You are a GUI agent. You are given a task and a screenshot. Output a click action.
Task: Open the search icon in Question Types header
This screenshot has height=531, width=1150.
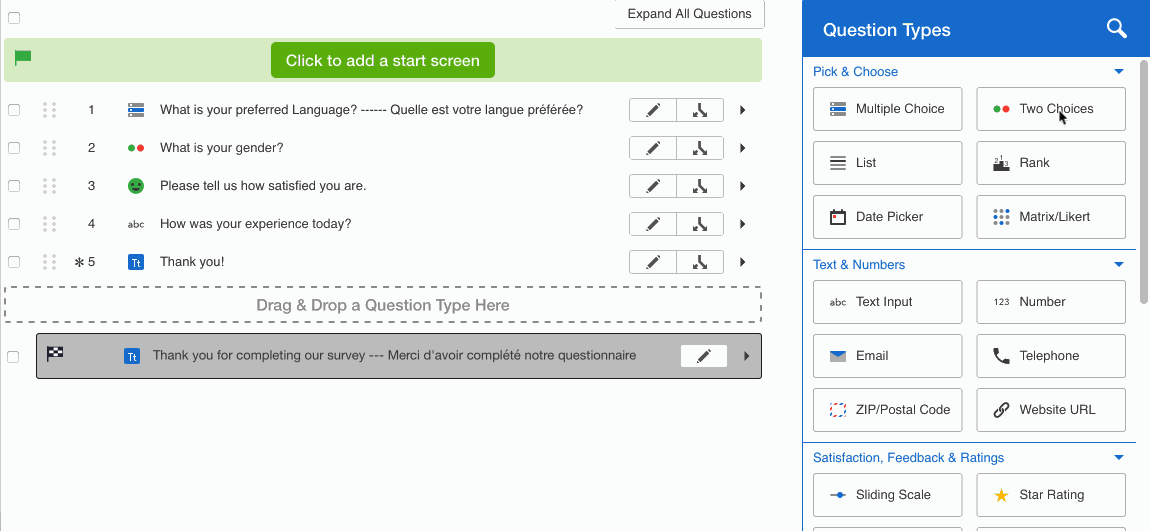[1116, 29]
